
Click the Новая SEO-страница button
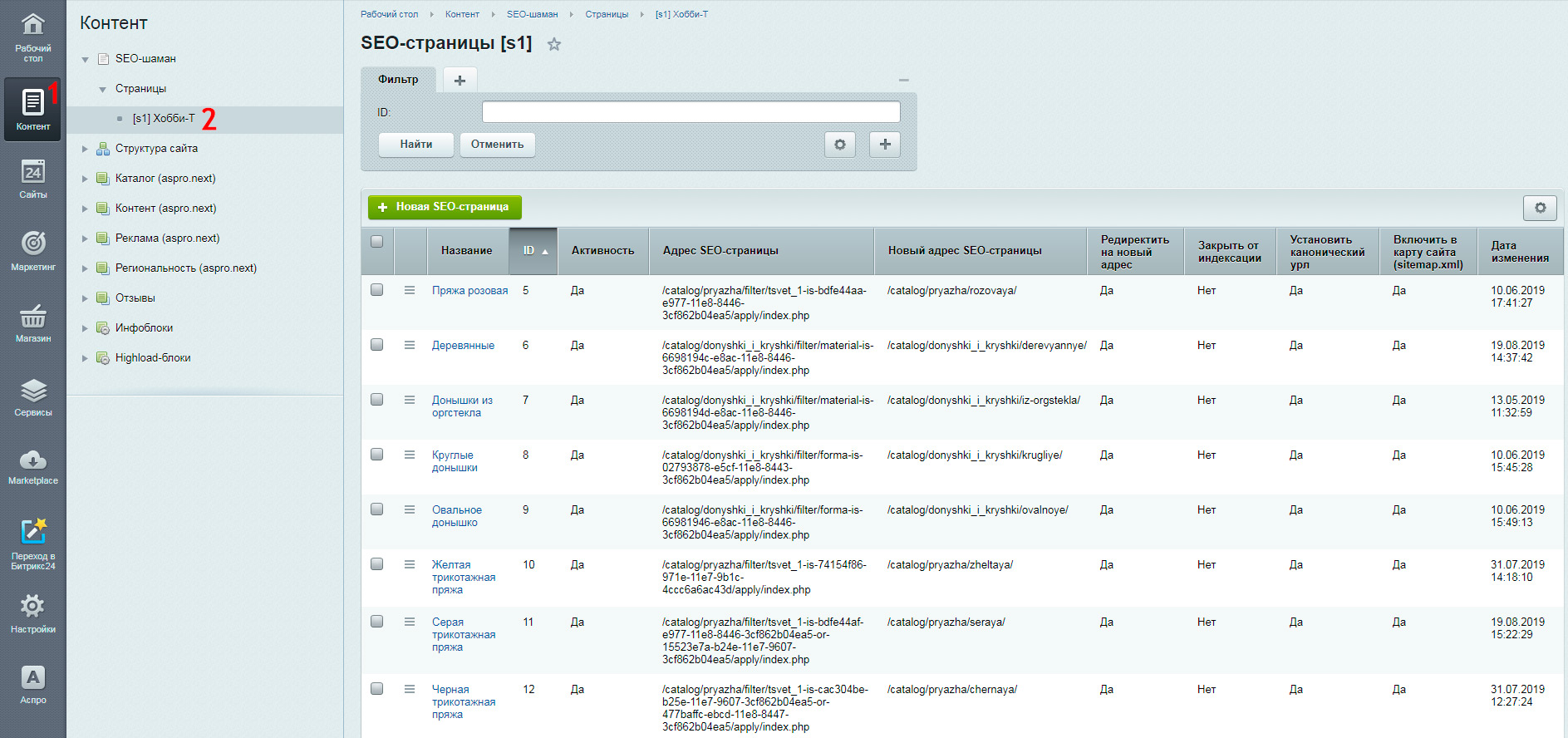(445, 207)
